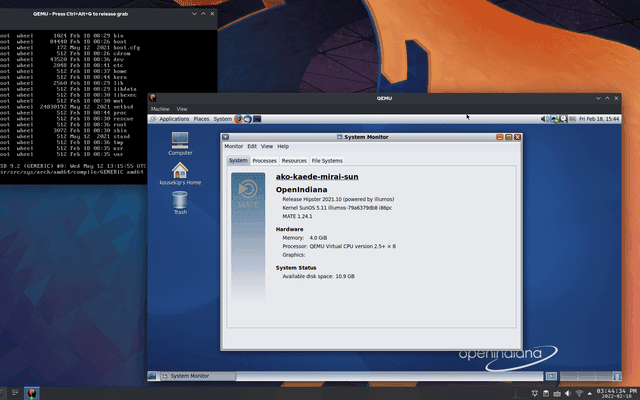Click the volume icon in the MATE panel
This screenshot has width=640, height=400.
[543, 119]
